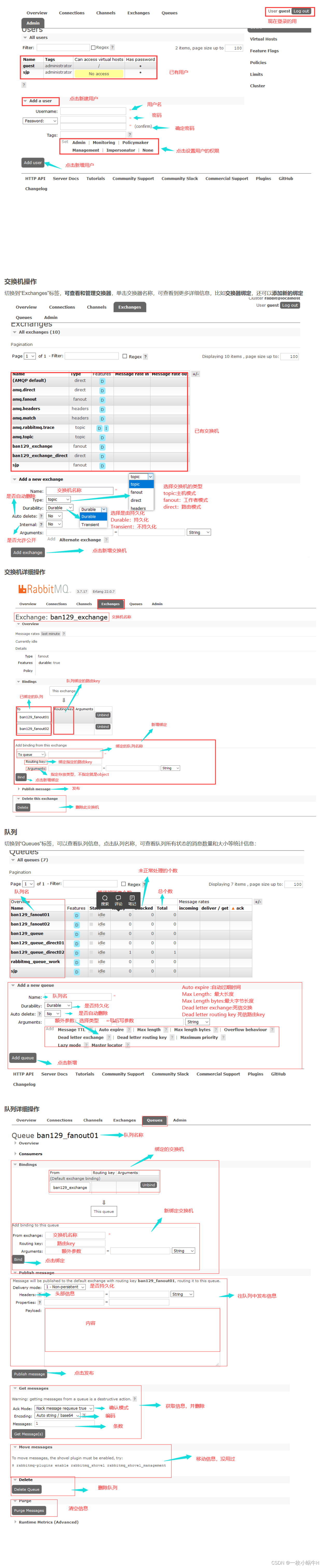The height and width of the screenshot is (1568, 323).
Task: Click the help icon beside Auto delete in queue form
Action: 40,1014
